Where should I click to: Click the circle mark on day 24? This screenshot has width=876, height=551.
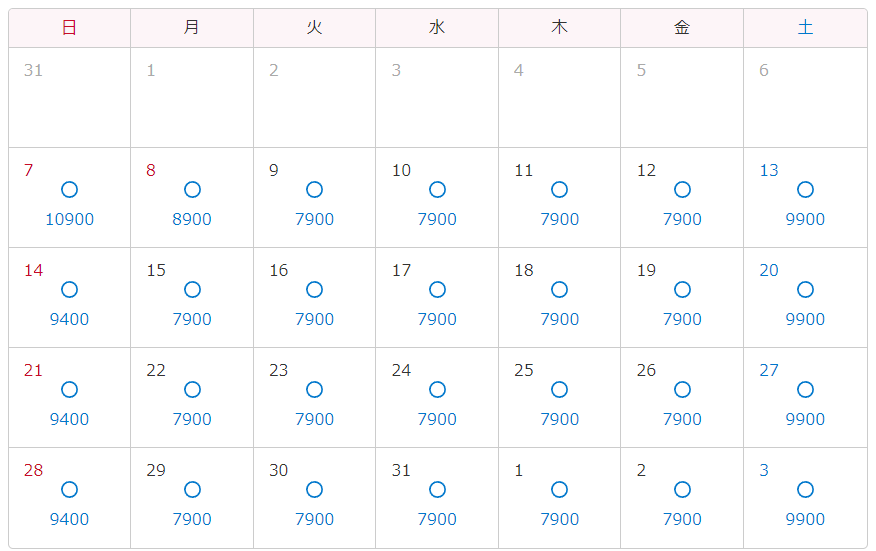[x=437, y=390]
